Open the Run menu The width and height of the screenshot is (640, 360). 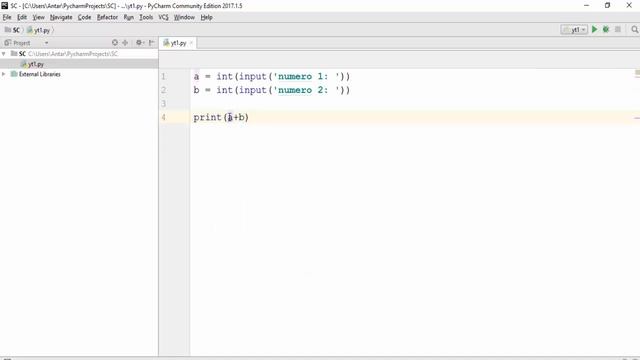[x=129, y=17]
